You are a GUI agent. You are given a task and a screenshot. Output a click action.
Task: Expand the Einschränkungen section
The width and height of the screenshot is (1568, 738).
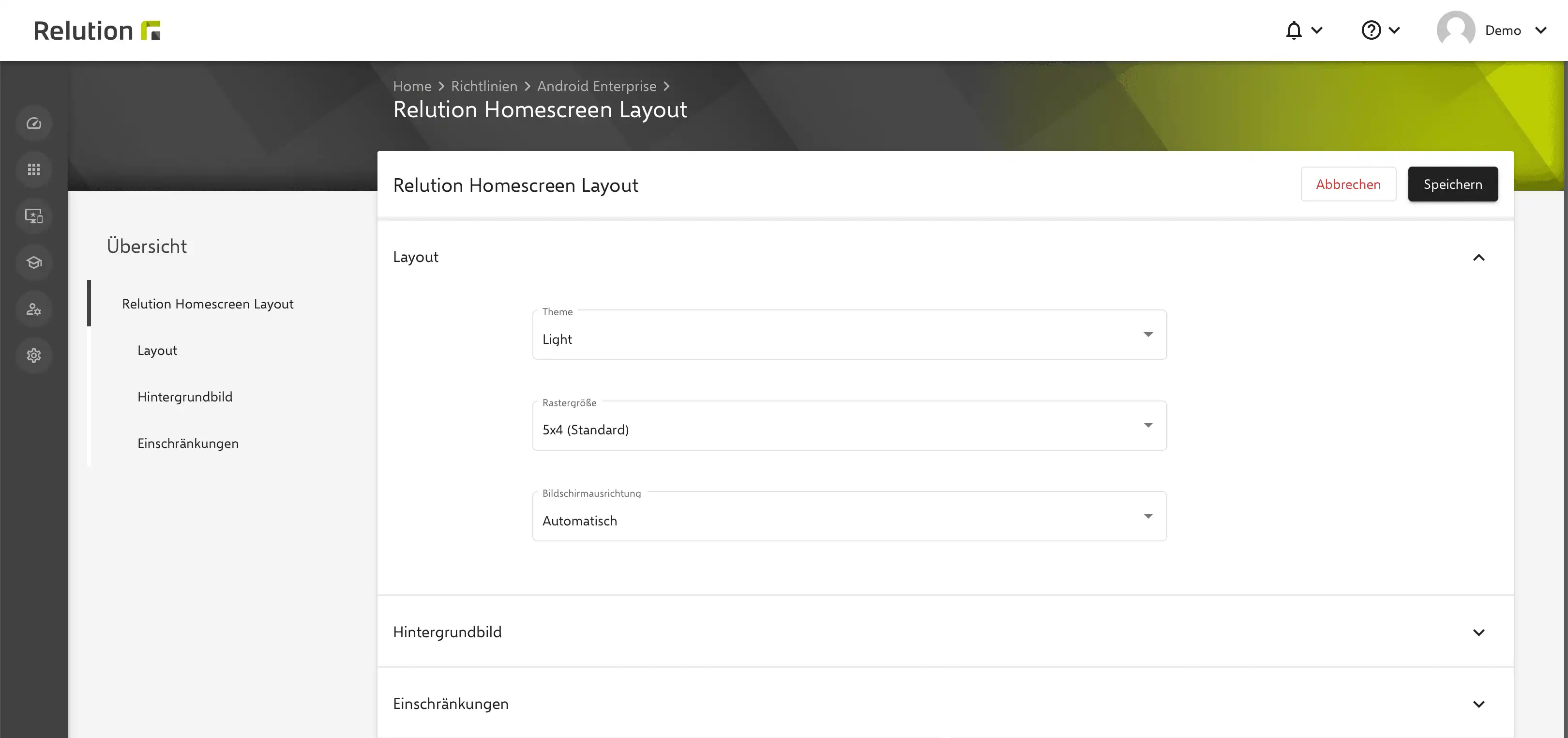point(945,703)
